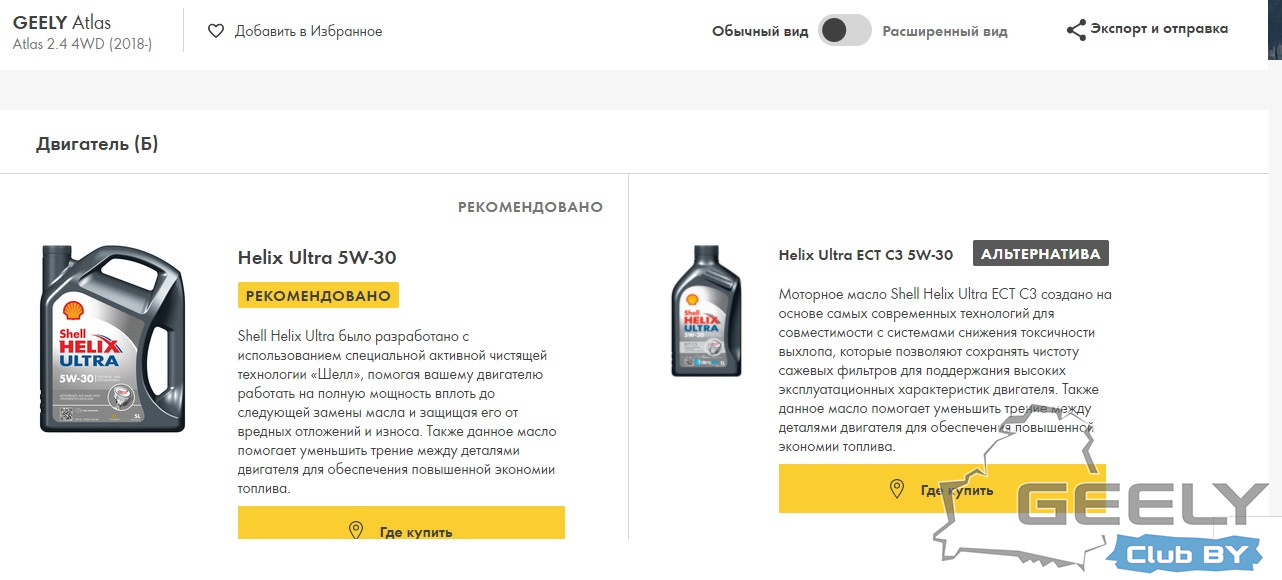Open the Helix Ultra ECT C3 bottle image
The height and width of the screenshot is (580, 1282).
(706, 311)
